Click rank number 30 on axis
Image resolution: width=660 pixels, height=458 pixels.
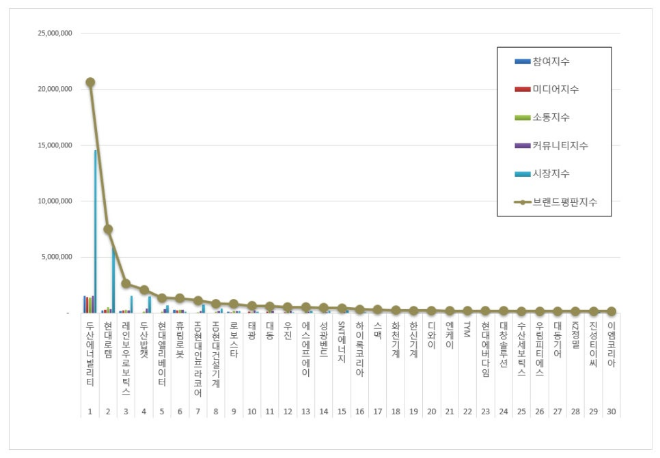click(x=611, y=411)
